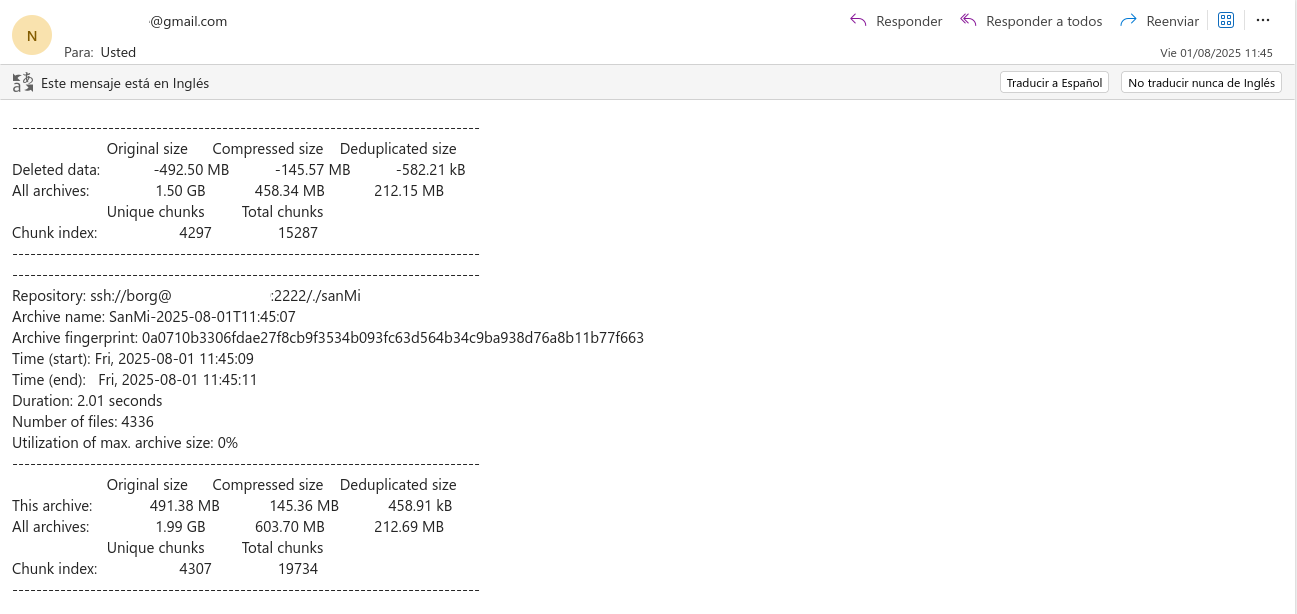
Task: Click the value 212.15 MB
Action: coord(409,191)
